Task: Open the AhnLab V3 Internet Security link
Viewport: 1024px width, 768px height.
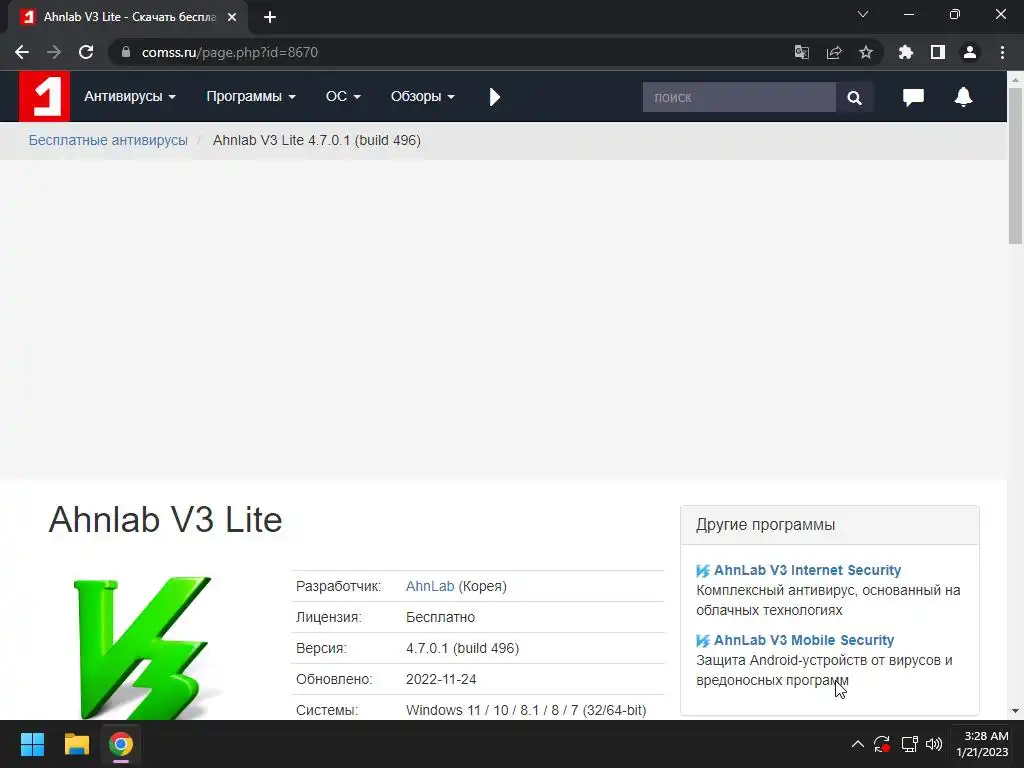Action: click(x=807, y=570)
